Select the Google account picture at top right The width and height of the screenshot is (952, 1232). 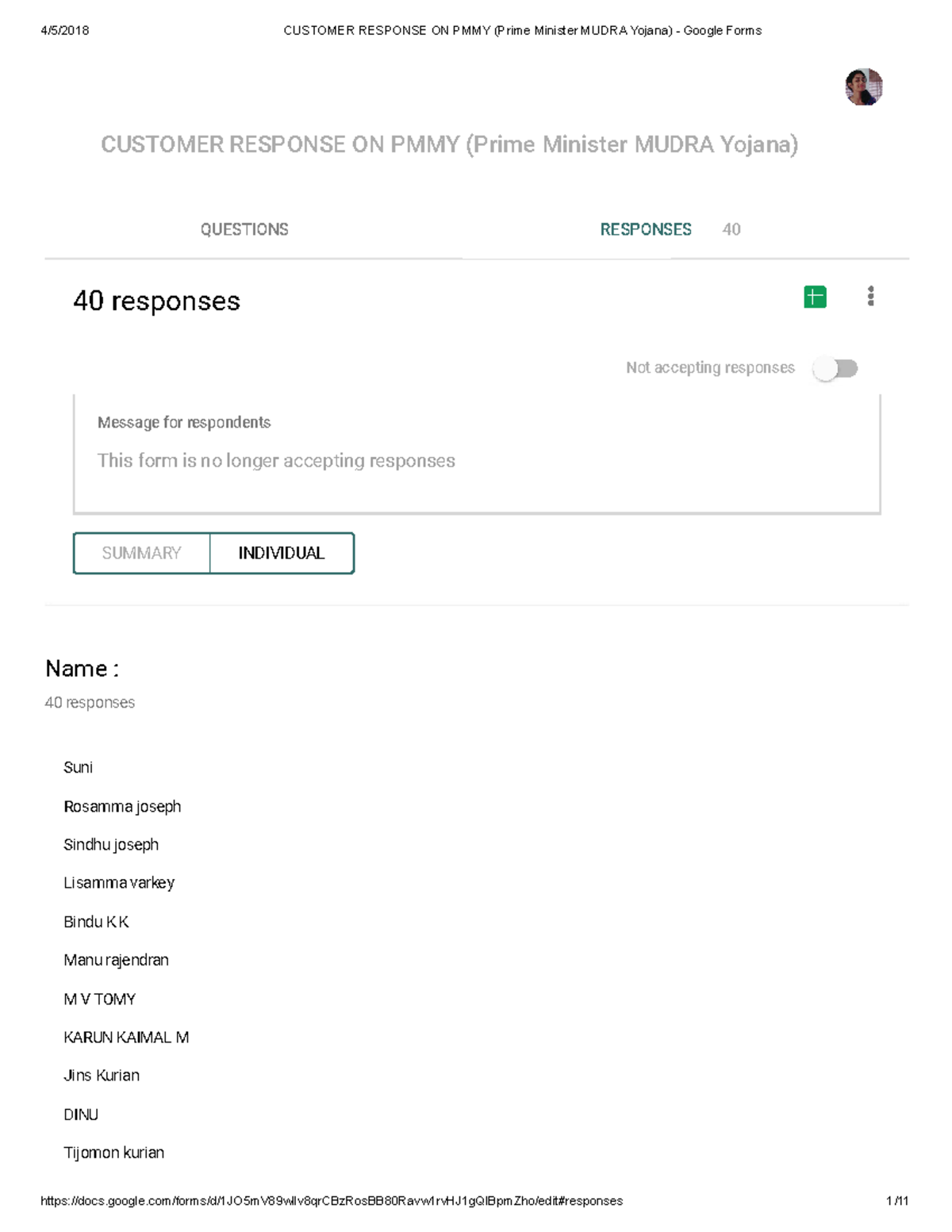pyautogui.click(x=863, y=87)
